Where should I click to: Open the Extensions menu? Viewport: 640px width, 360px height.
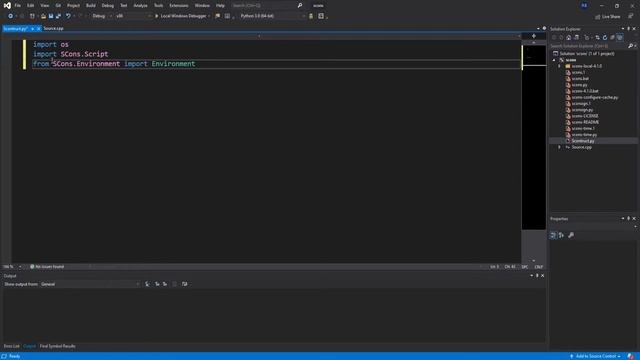pos(179,6)
